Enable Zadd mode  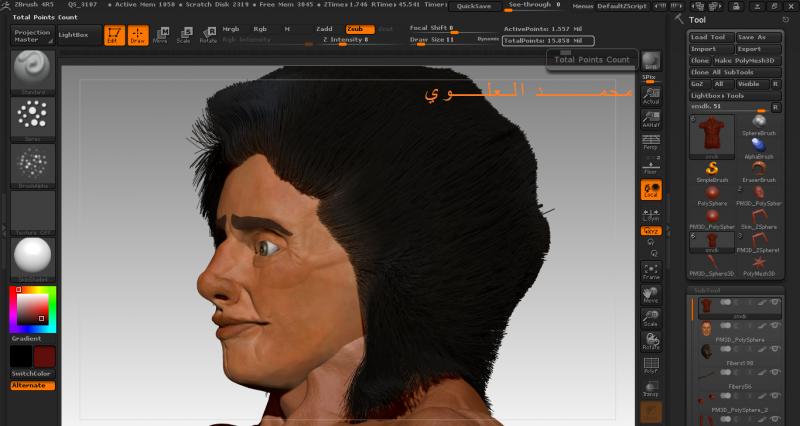pos(324,29)
